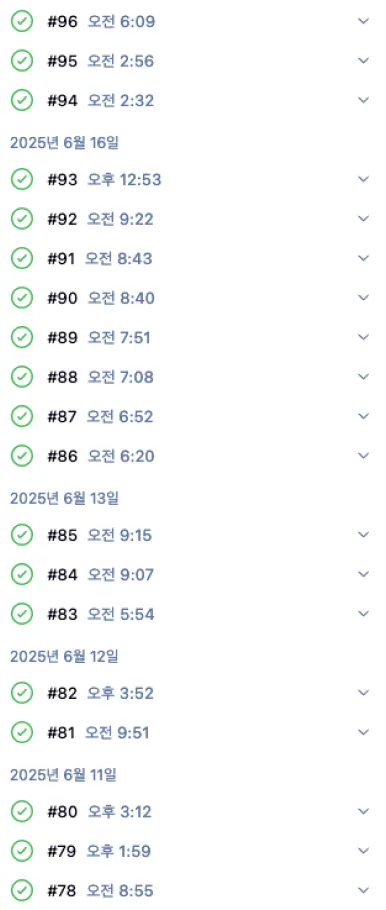
Task: Open the chevron menu of build #92
Action: [364, 219]
